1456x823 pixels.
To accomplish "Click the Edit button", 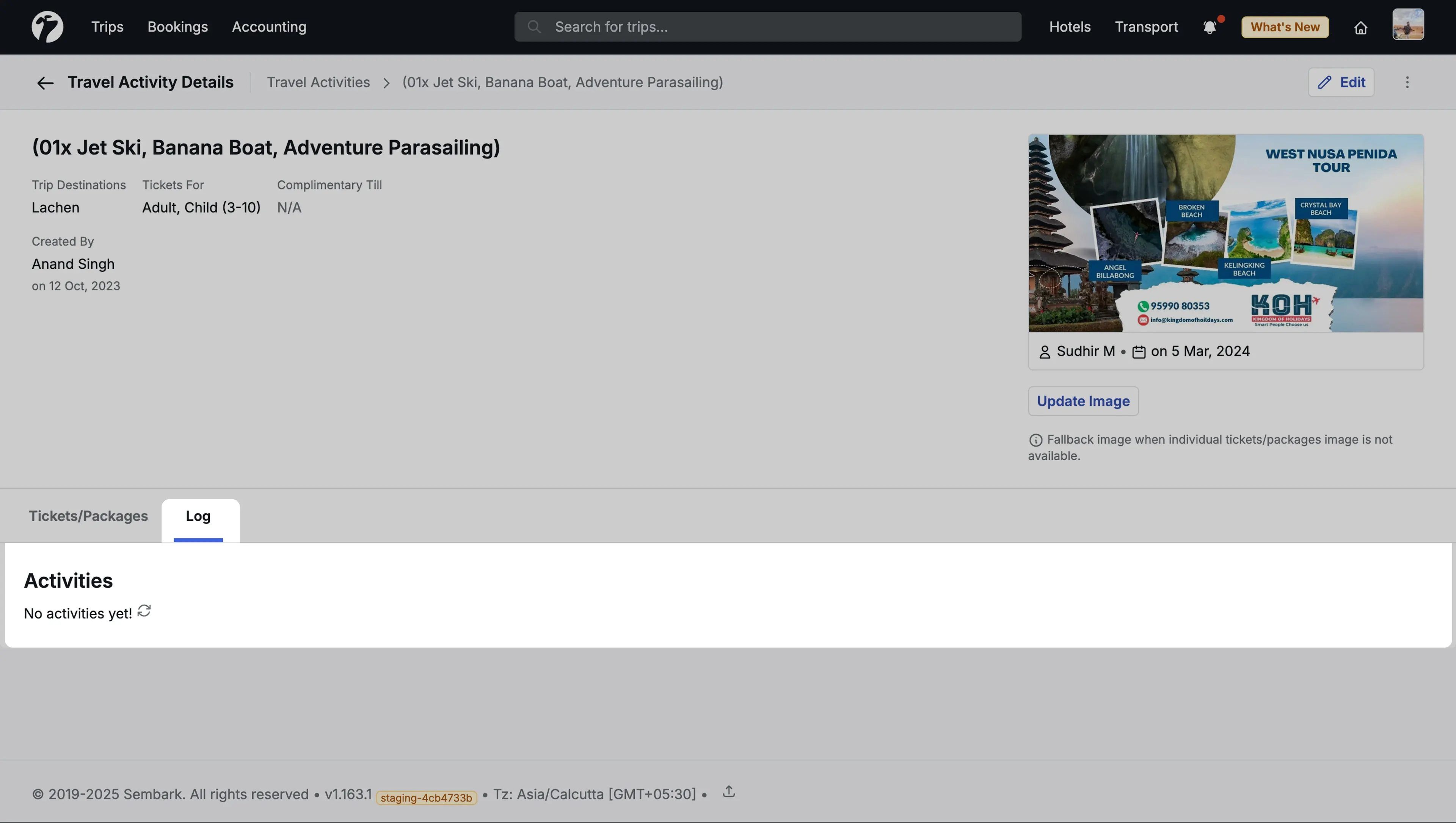I will [1341, 83].
